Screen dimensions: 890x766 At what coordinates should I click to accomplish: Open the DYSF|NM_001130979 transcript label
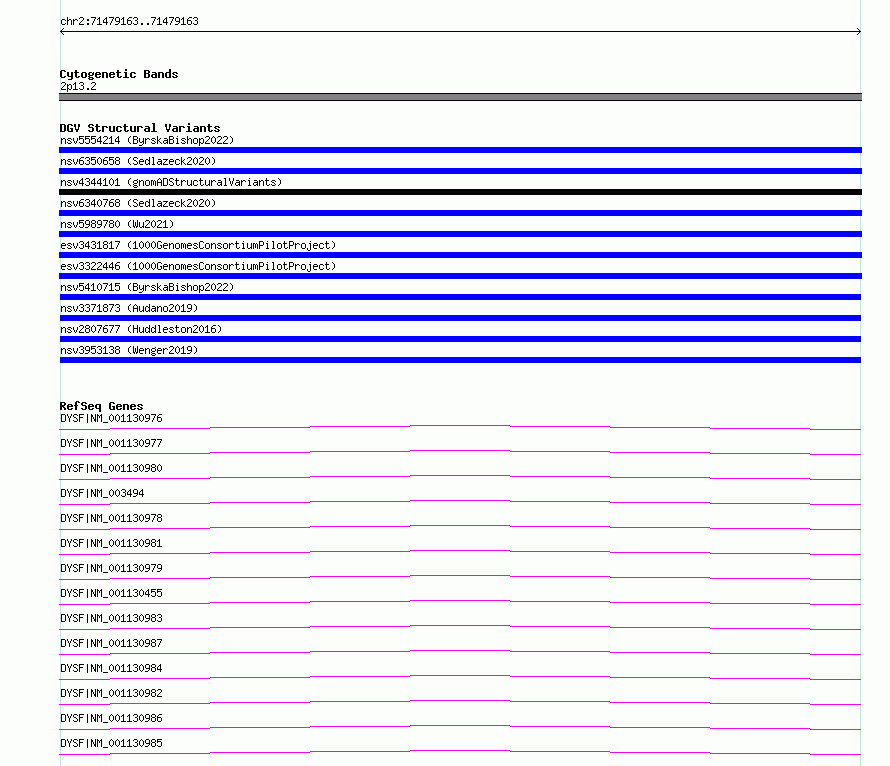click(x=111, y=568)
